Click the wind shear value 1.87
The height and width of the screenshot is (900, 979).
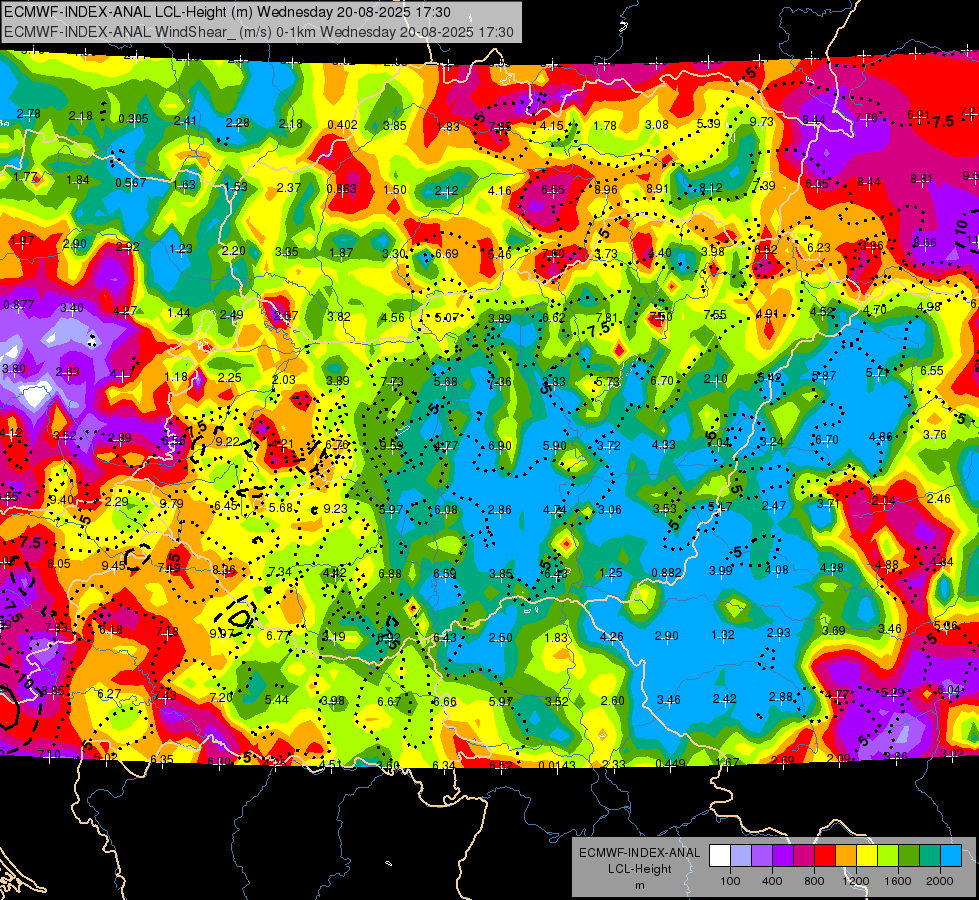point(341,253)
